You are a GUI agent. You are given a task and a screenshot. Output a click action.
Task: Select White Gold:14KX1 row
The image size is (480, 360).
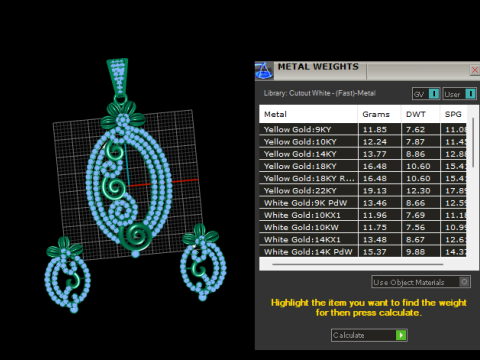click(363, 239)
